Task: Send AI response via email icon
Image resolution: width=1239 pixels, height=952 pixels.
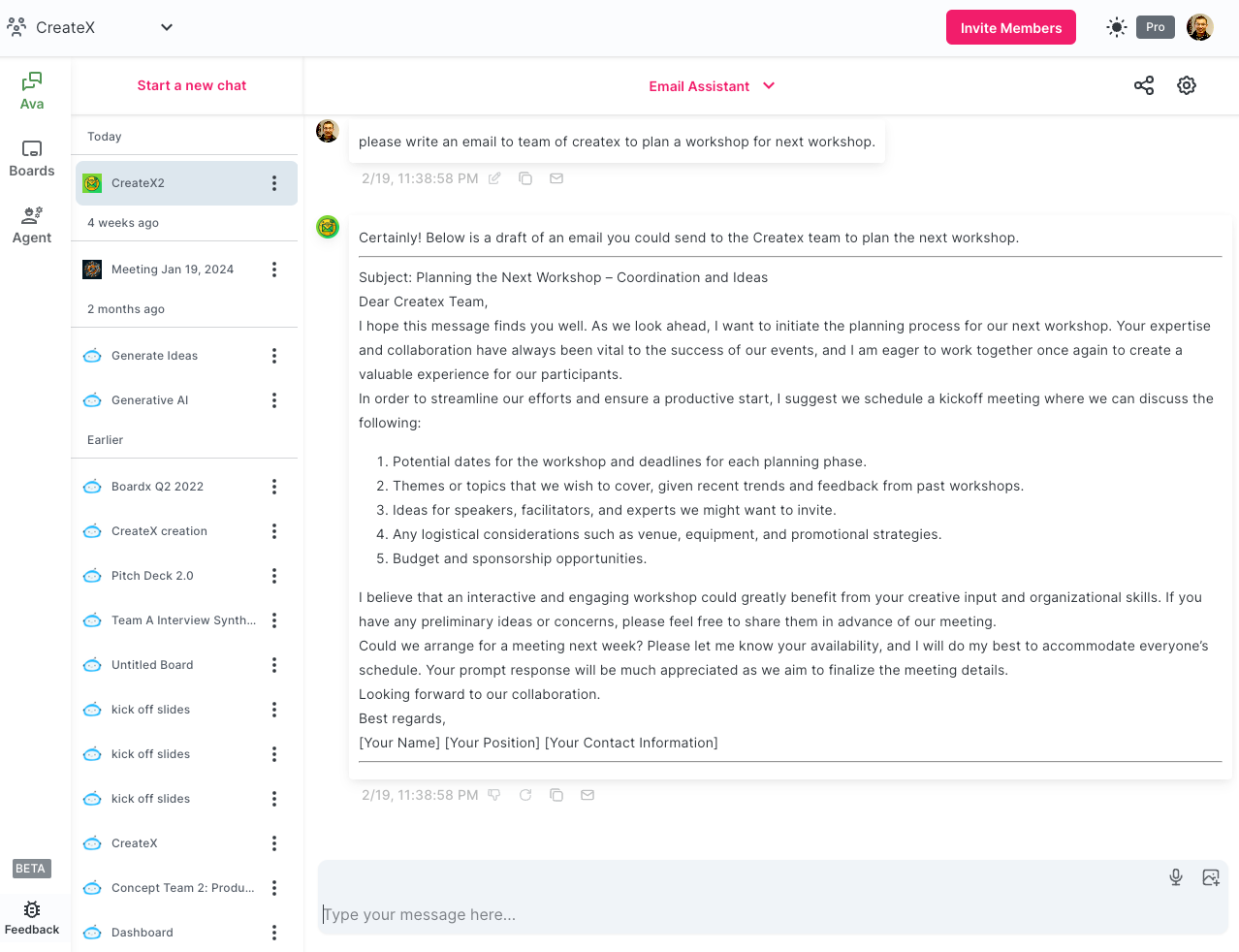Action: coord(588,795)
